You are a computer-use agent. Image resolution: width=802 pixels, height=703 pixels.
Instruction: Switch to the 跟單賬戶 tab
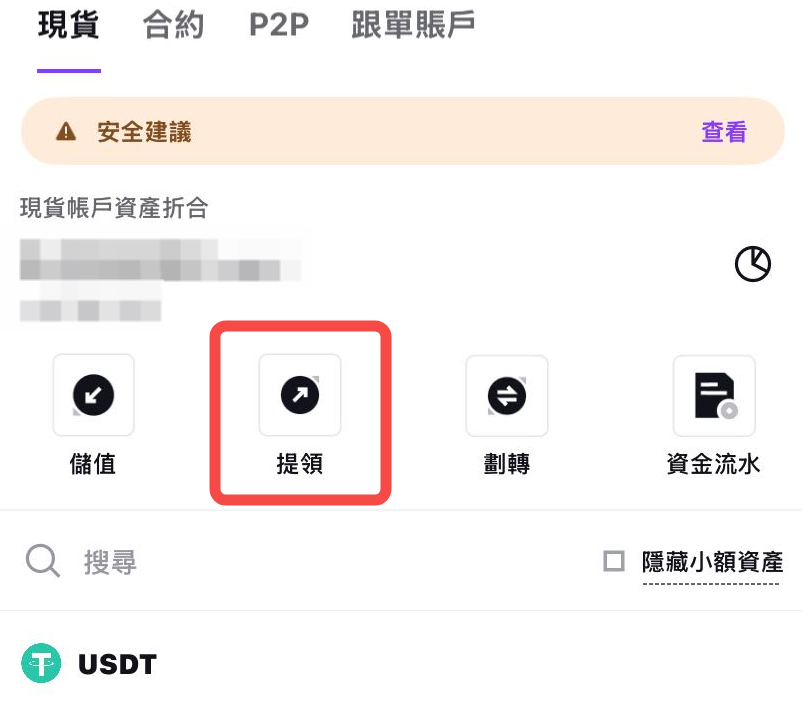tap(413, 25)
